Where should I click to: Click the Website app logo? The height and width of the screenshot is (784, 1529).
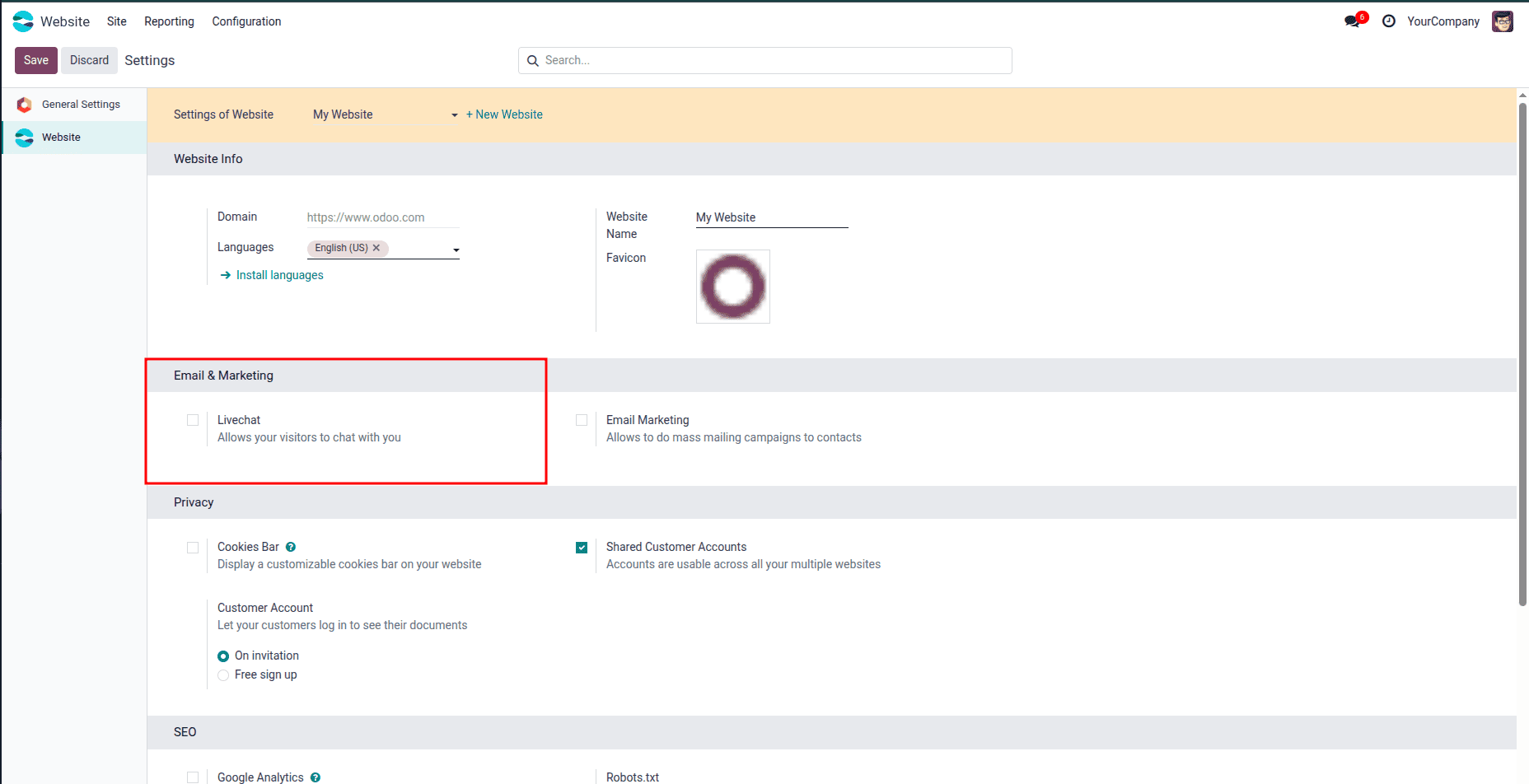(x=22, y=21)
